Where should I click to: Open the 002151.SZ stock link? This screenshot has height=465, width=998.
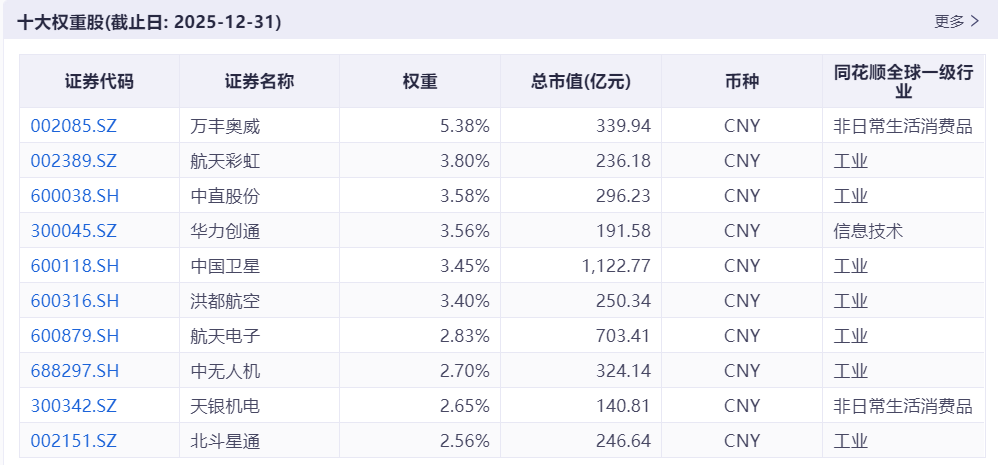[x=74, y=441]
